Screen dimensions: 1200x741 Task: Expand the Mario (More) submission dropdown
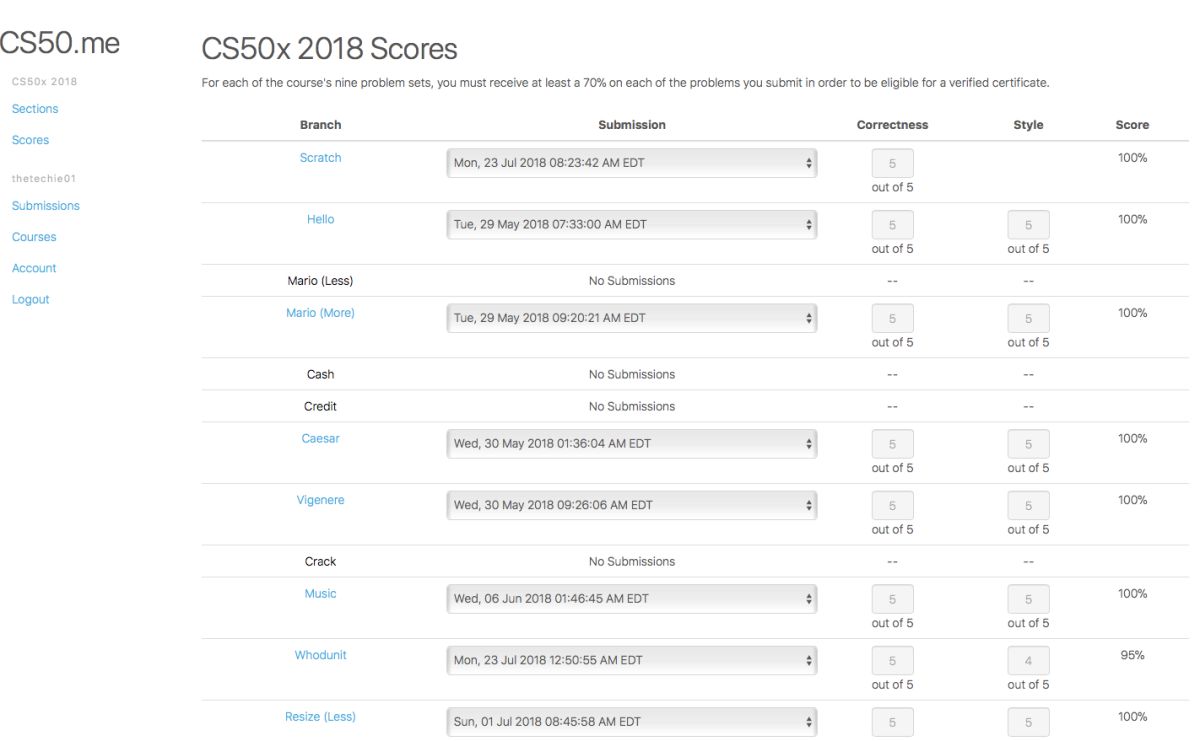click(631, 318)
